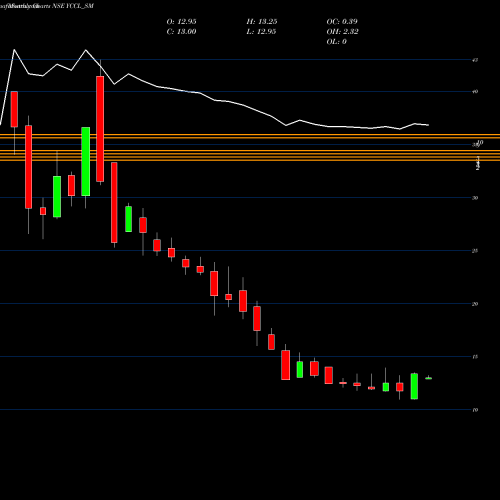Click the 25 price axis label

[x=475, y=251]
